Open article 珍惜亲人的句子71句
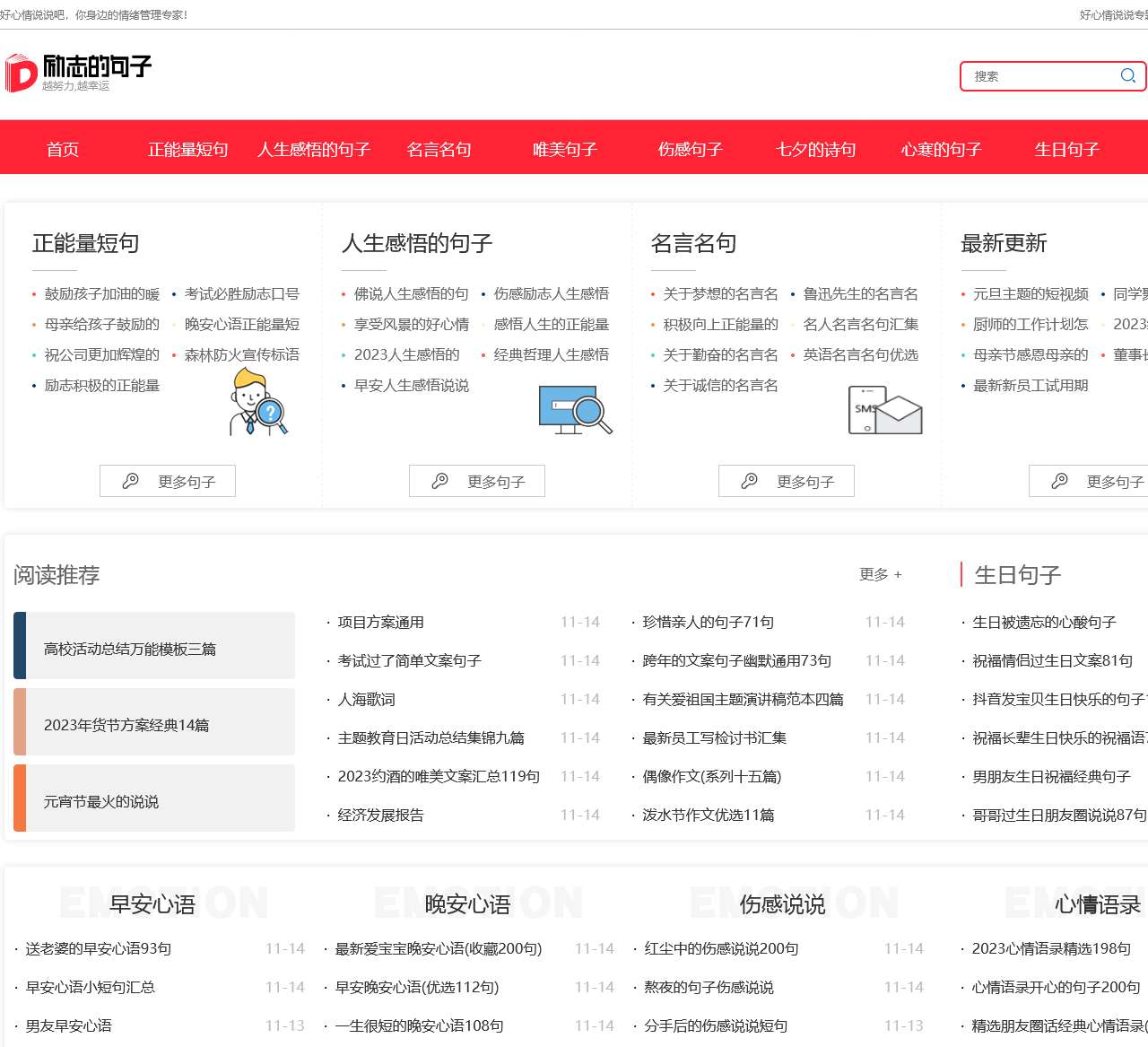 click(x=708, y=622)
